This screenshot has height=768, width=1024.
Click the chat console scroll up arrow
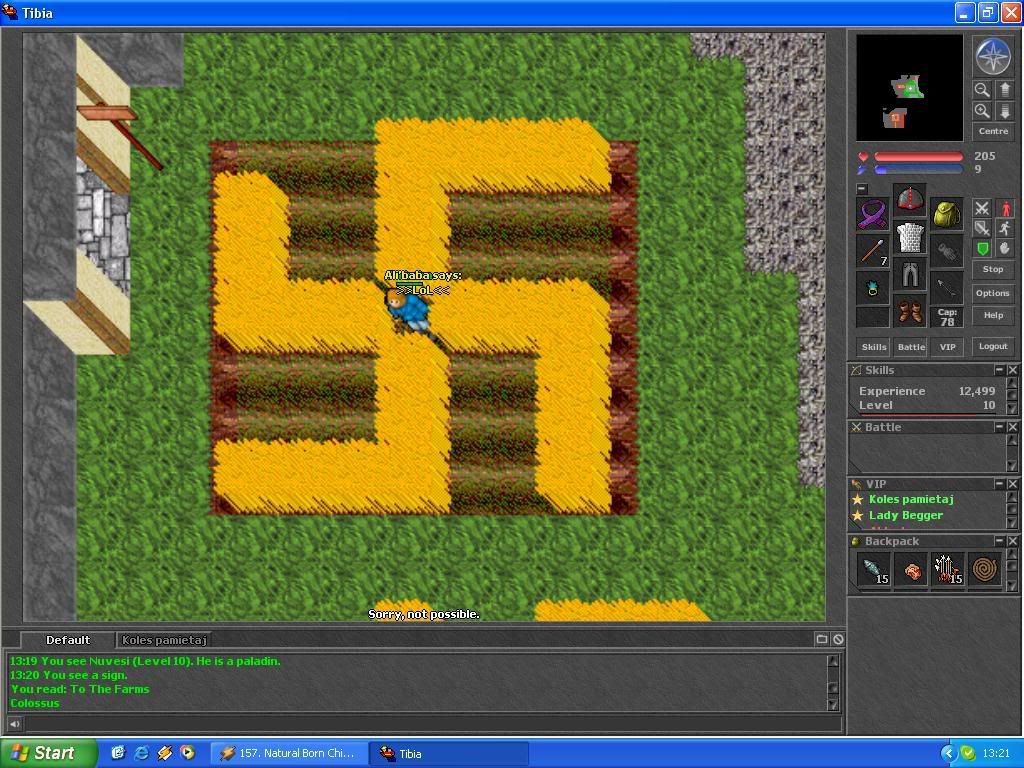[833, 661]
